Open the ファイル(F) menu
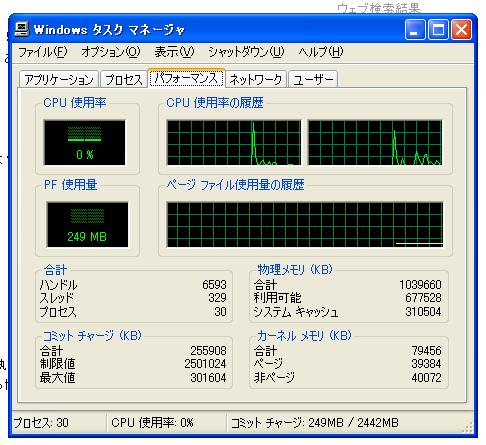Image resolution: width=486 pixels, height=445 pixels. 43,52
